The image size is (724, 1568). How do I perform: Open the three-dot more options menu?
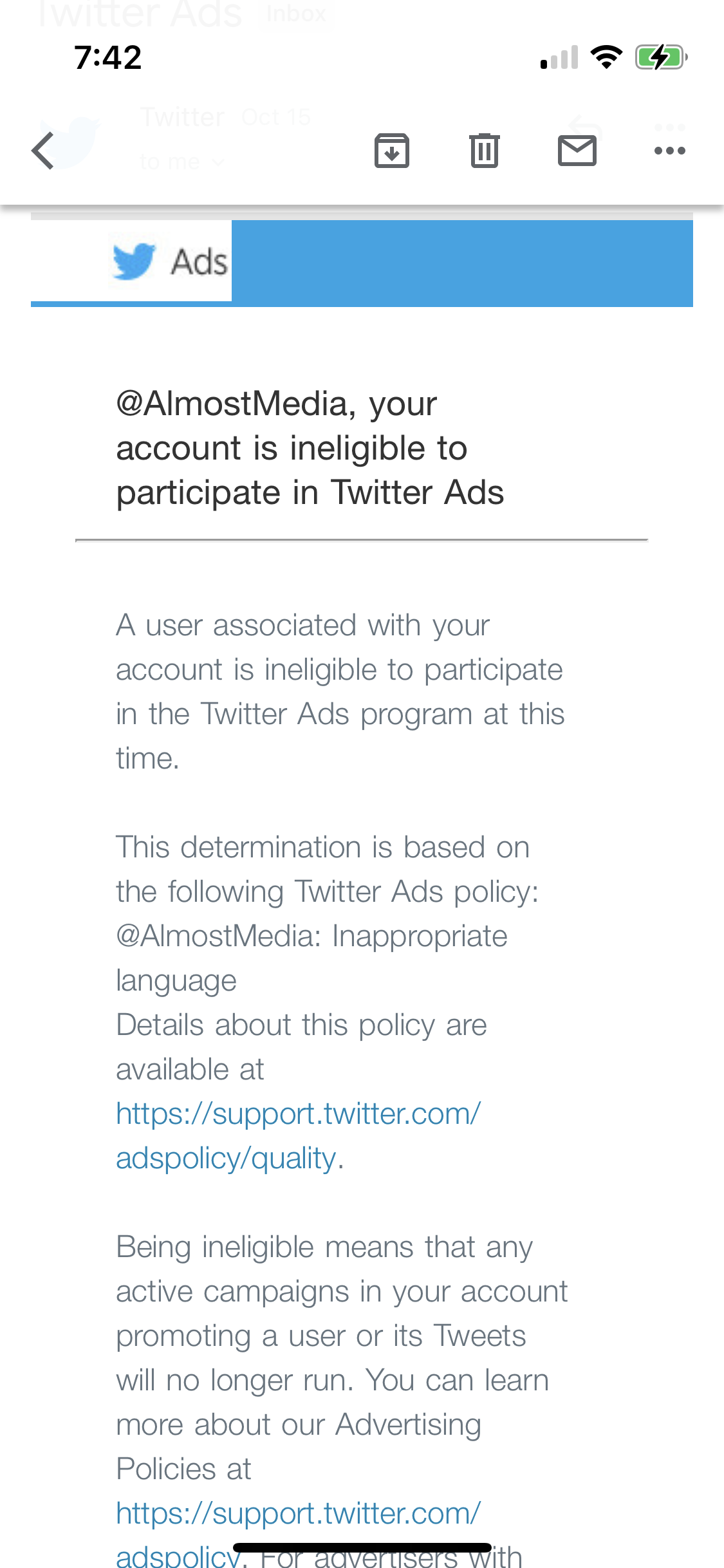click(x=669, y=151)
